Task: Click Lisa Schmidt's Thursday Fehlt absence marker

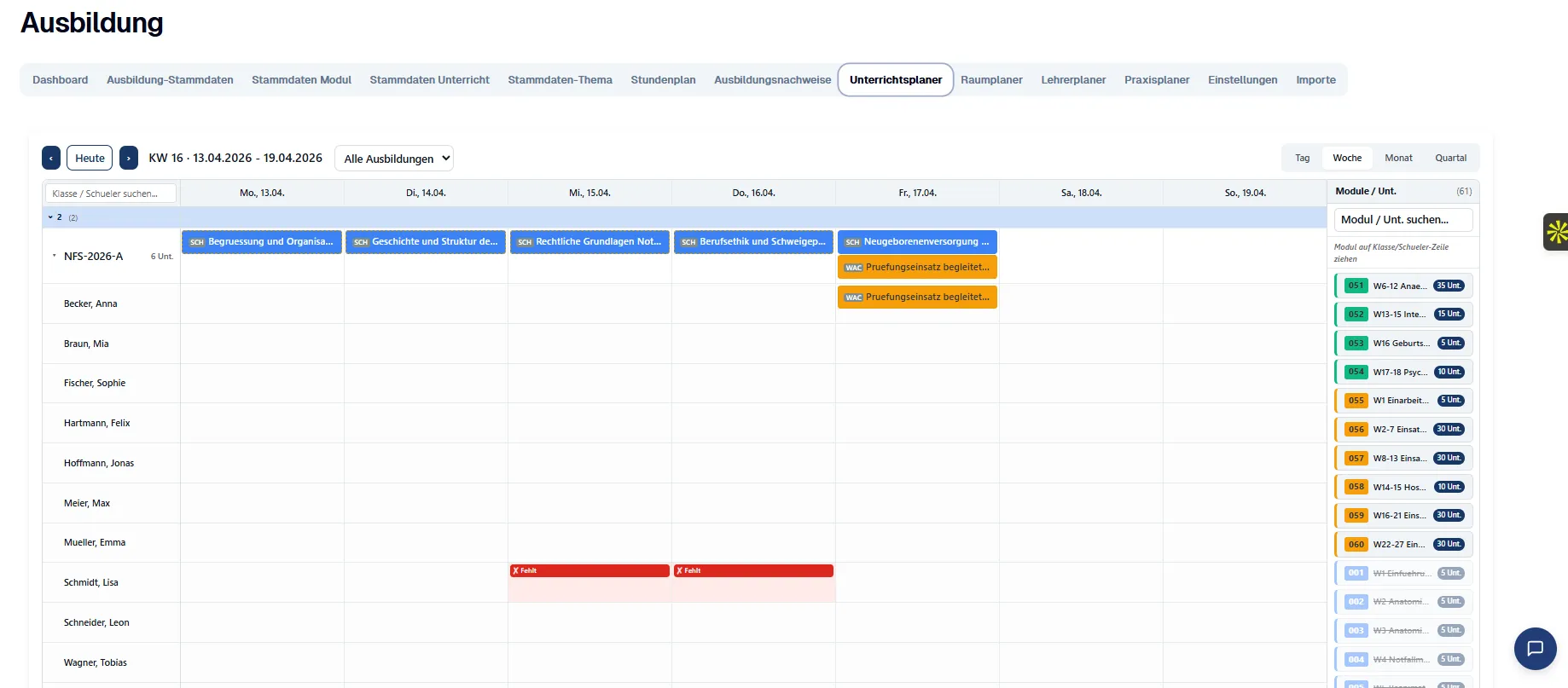Action: pyautogui.click(x=752, y=571)
